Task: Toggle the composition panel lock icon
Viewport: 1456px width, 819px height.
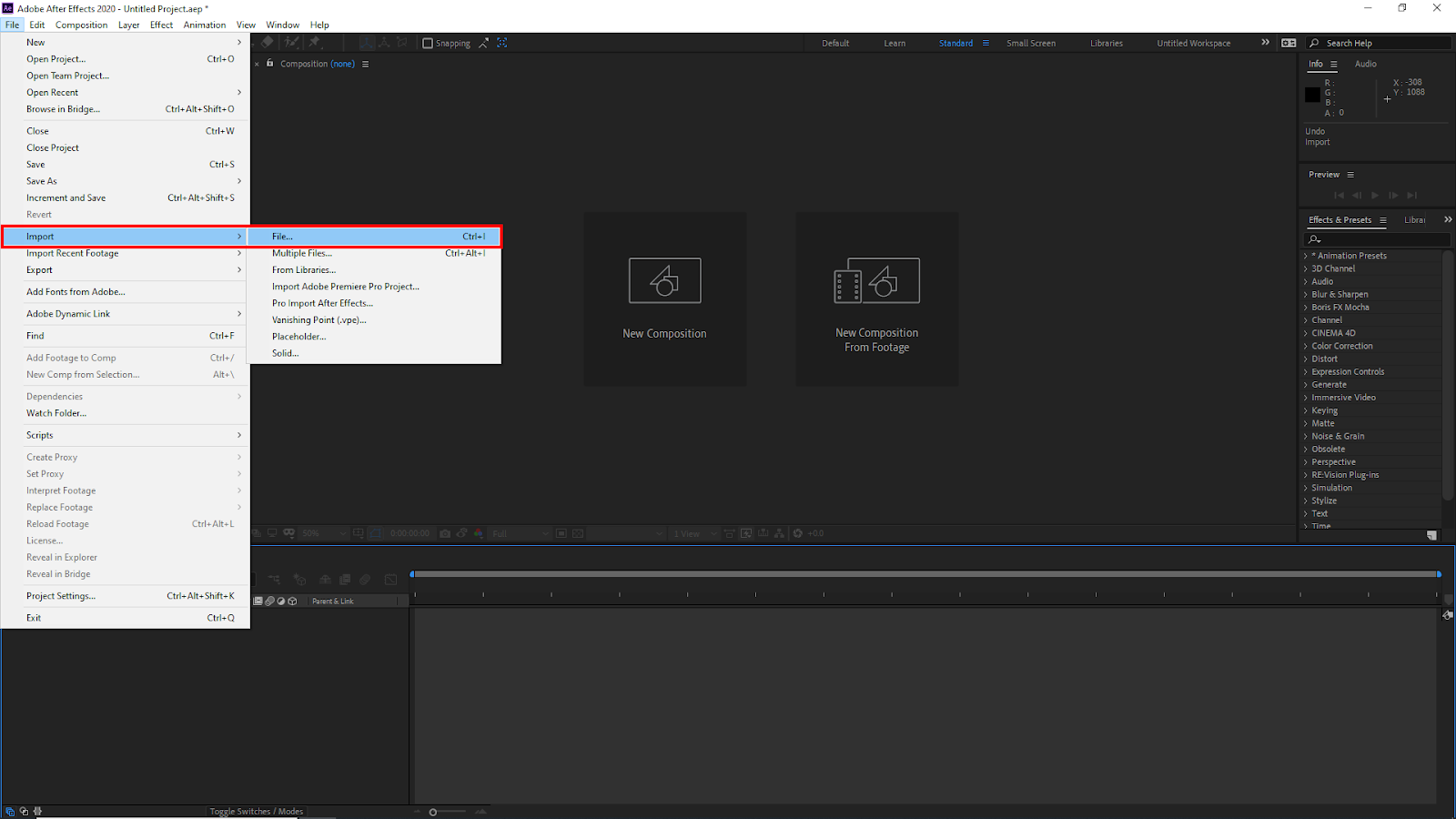Action: 269,64
